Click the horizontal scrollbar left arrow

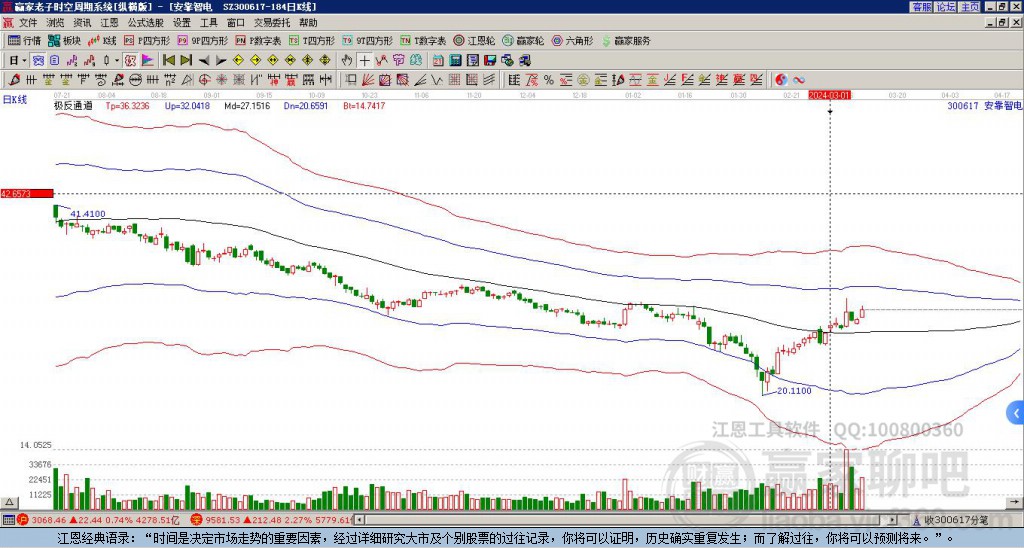click(x=359, y=520)
